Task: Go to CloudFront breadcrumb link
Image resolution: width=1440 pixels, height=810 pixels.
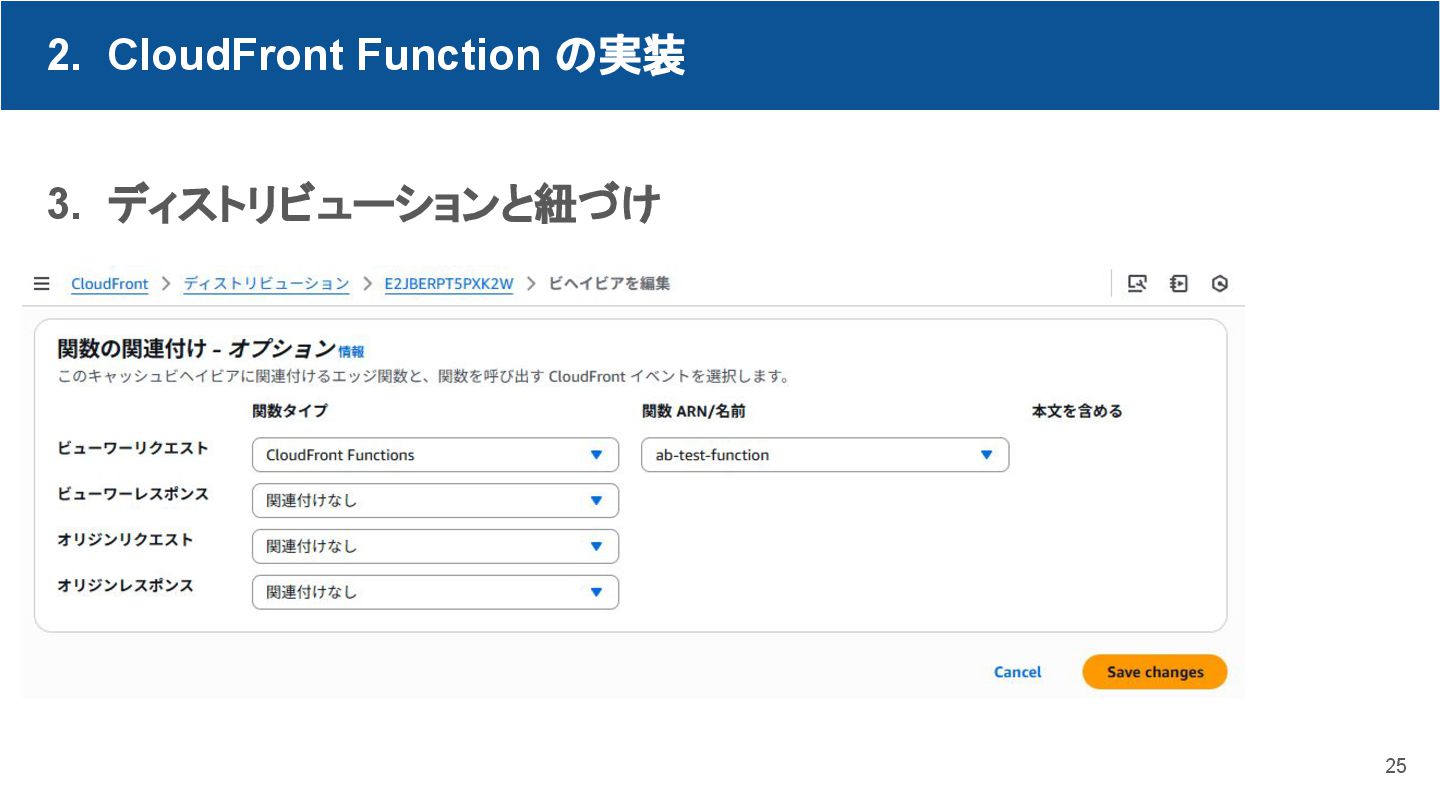Action: [109, 284]
